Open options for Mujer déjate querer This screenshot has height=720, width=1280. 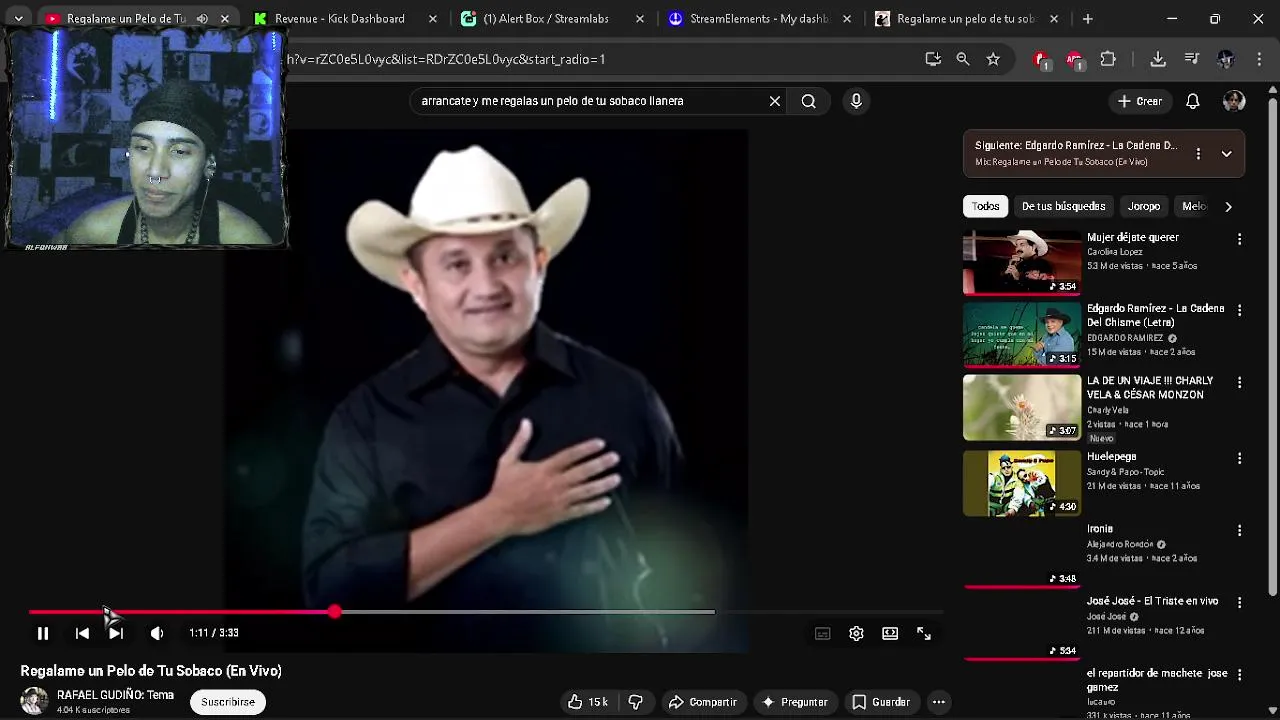coord(1239,239)
